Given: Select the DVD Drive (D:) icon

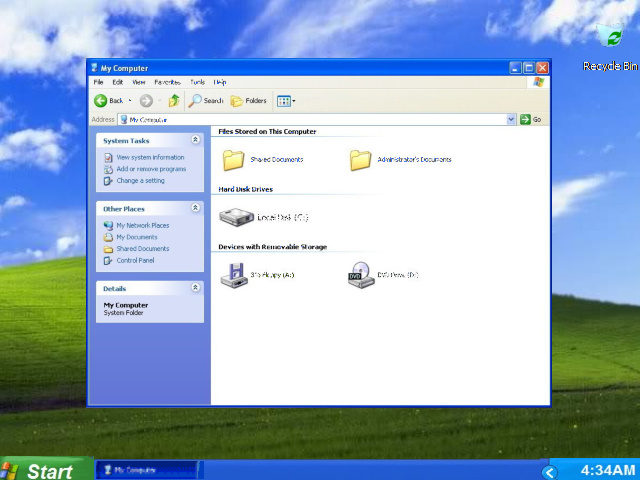Looking at the screenshot, I should point(361,275).
